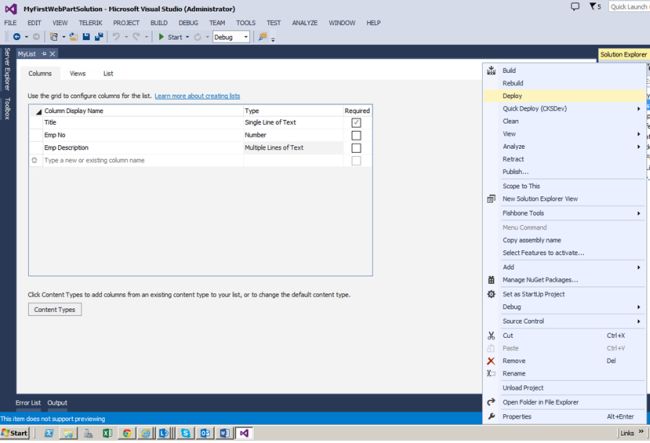Click Word icon in the taskbar
The width and height of the screenshot is (650, 443).
coord(224,433)
